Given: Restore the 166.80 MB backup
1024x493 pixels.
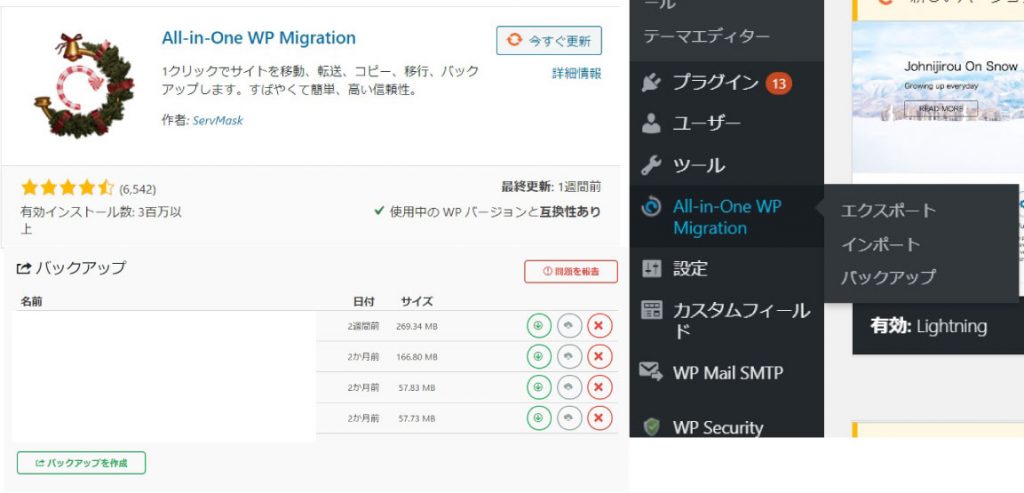Looking at the screenshot, I should click(x=569, y=357).
